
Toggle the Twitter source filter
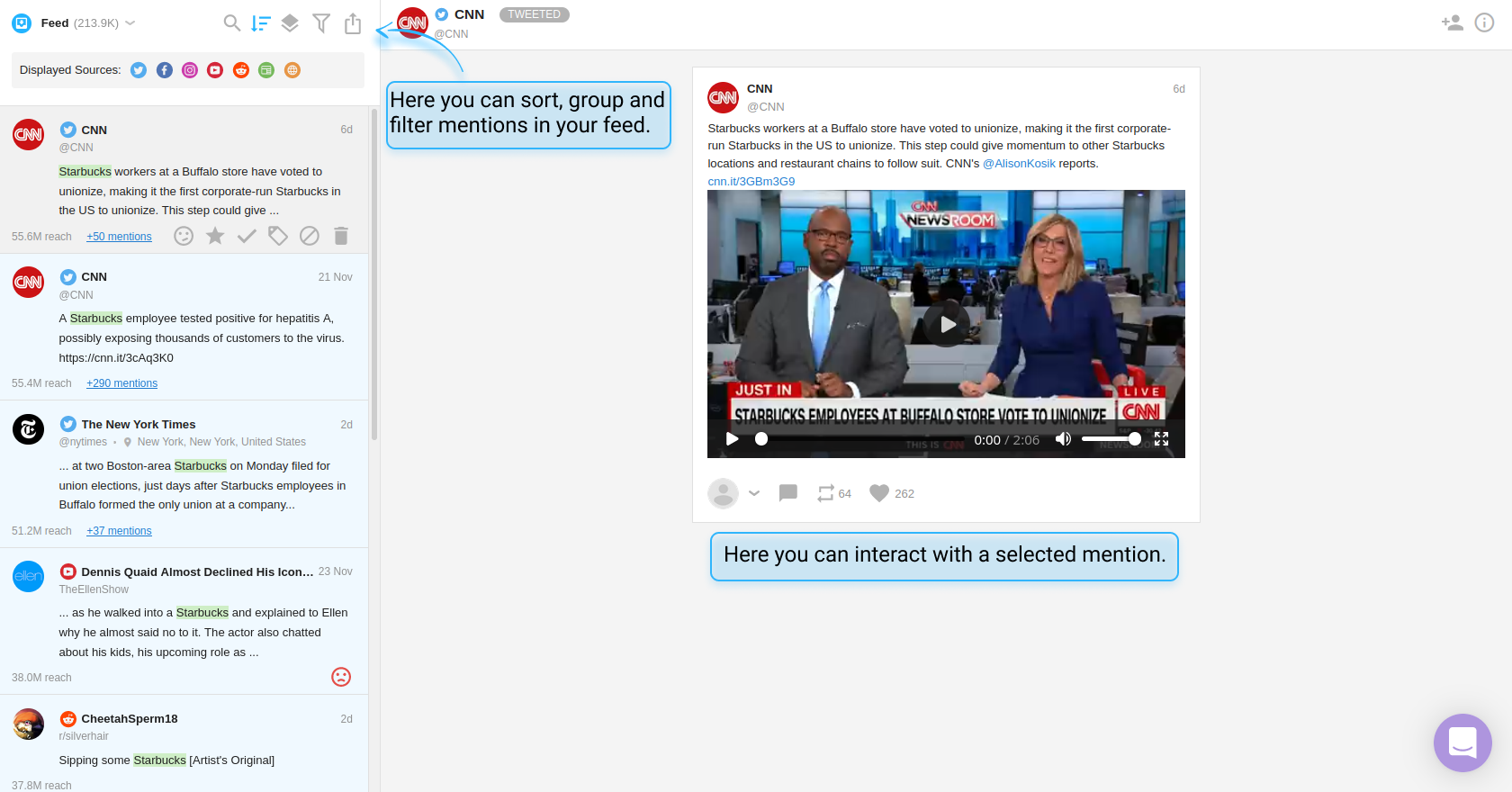pos(139,70)
